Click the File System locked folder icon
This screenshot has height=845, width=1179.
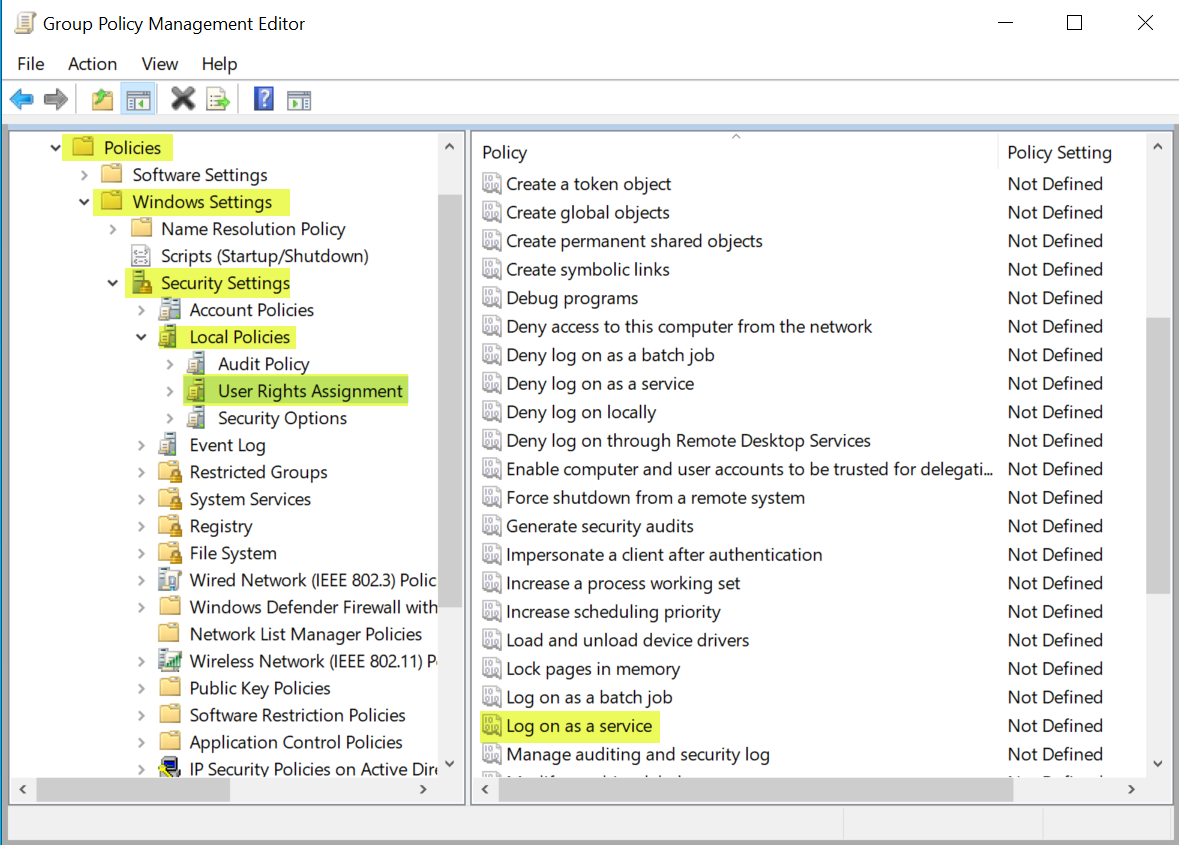pos(170,553)
